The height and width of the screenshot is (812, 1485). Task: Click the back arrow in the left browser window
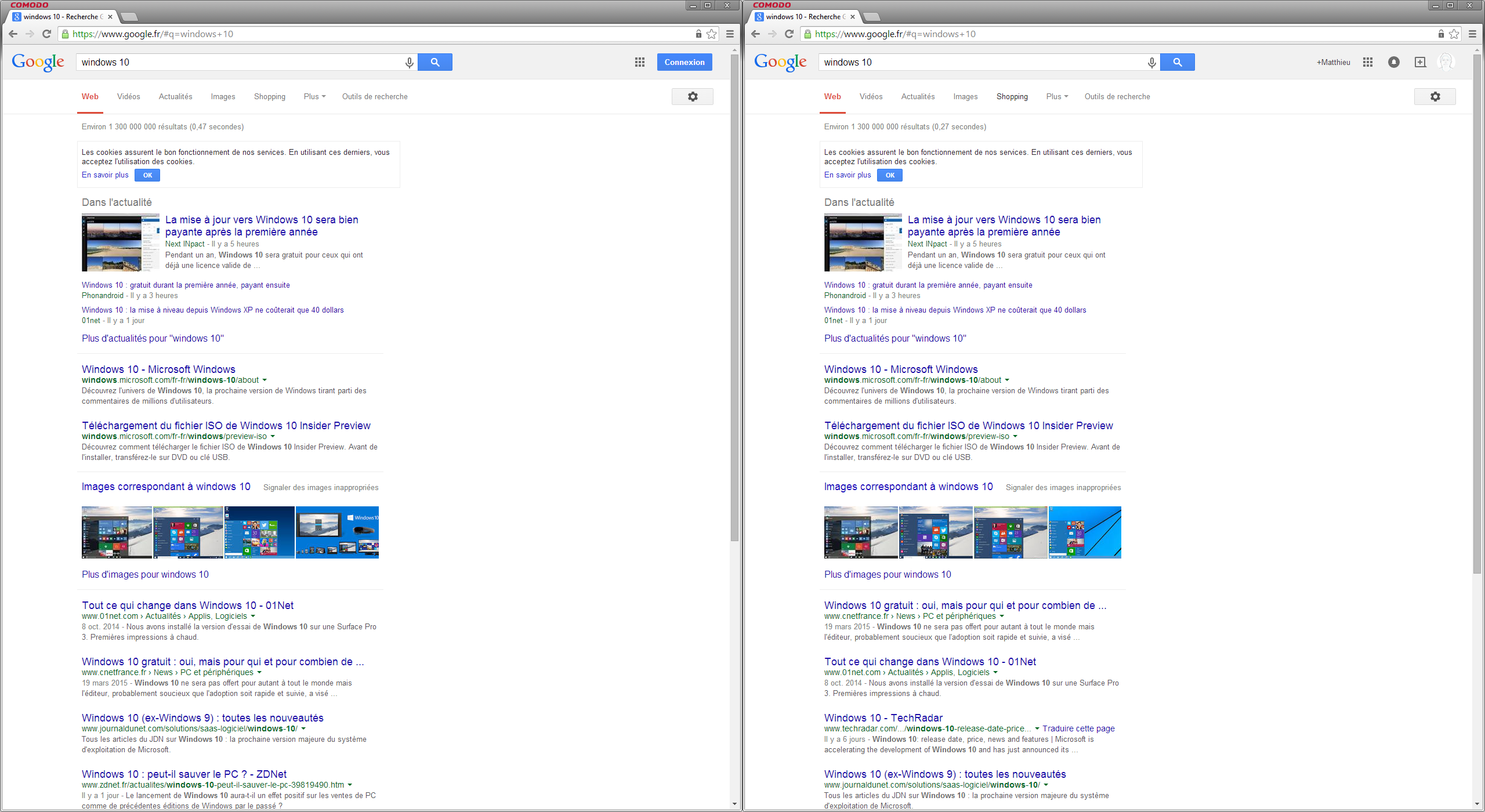coord(13,34)
